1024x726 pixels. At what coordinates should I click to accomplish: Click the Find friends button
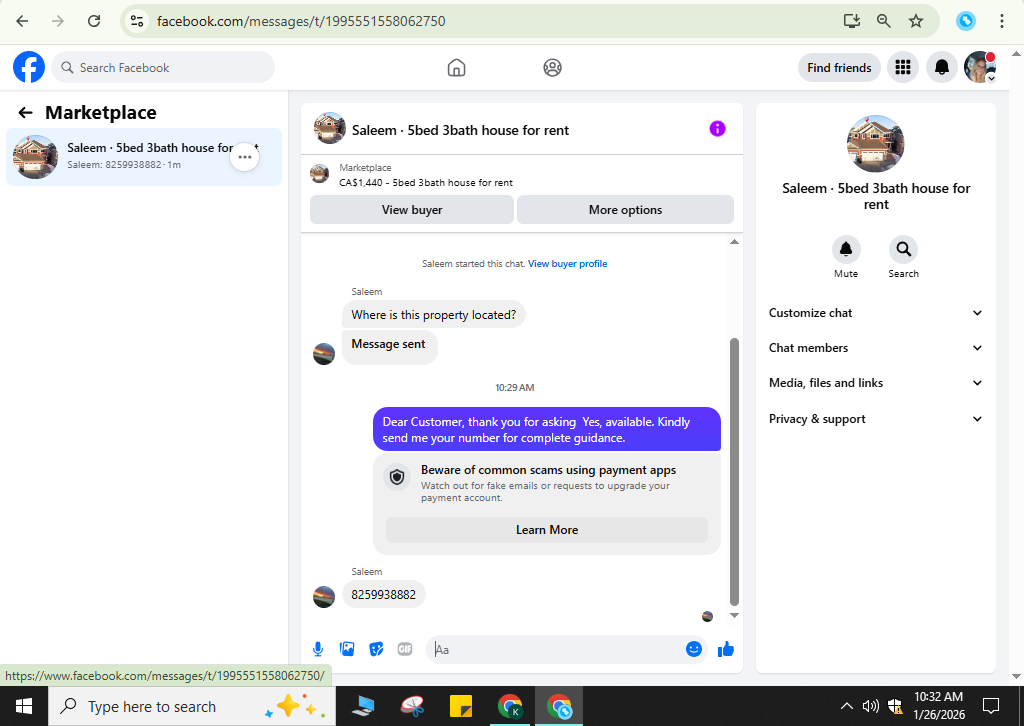(x=839, y=67)
